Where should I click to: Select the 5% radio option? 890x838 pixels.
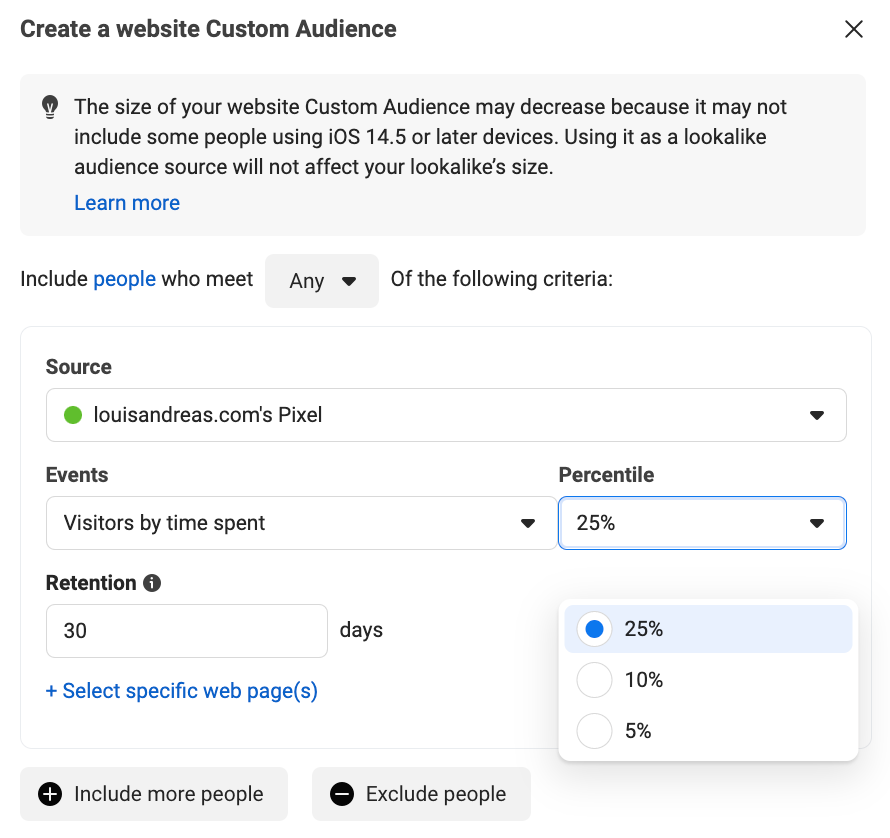594,731
